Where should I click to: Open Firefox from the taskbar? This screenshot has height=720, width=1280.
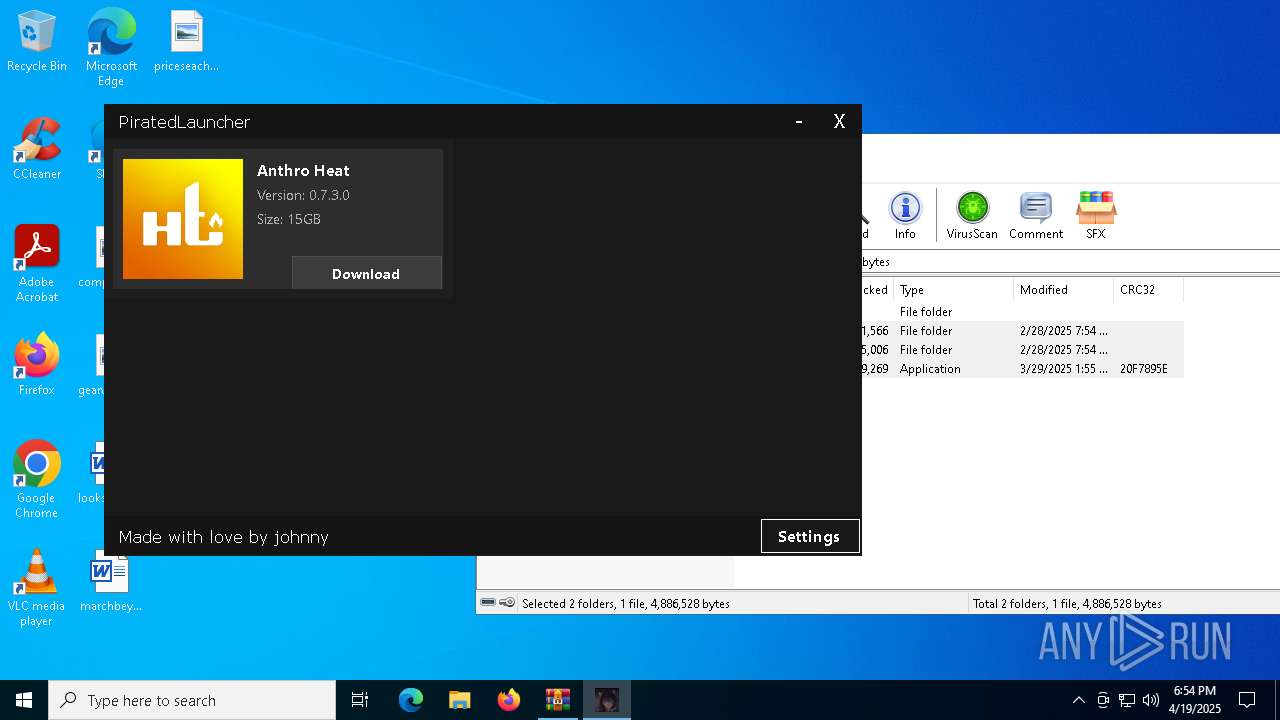[x=509, y=700]
